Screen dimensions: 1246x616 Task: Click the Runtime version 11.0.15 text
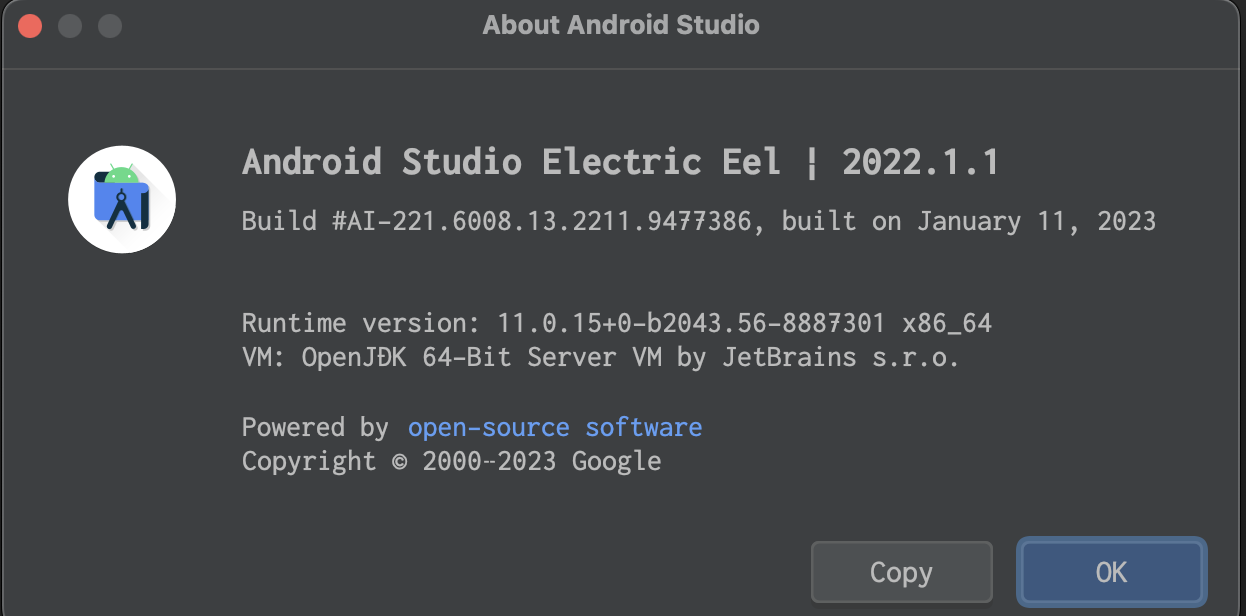click(615, 322)
